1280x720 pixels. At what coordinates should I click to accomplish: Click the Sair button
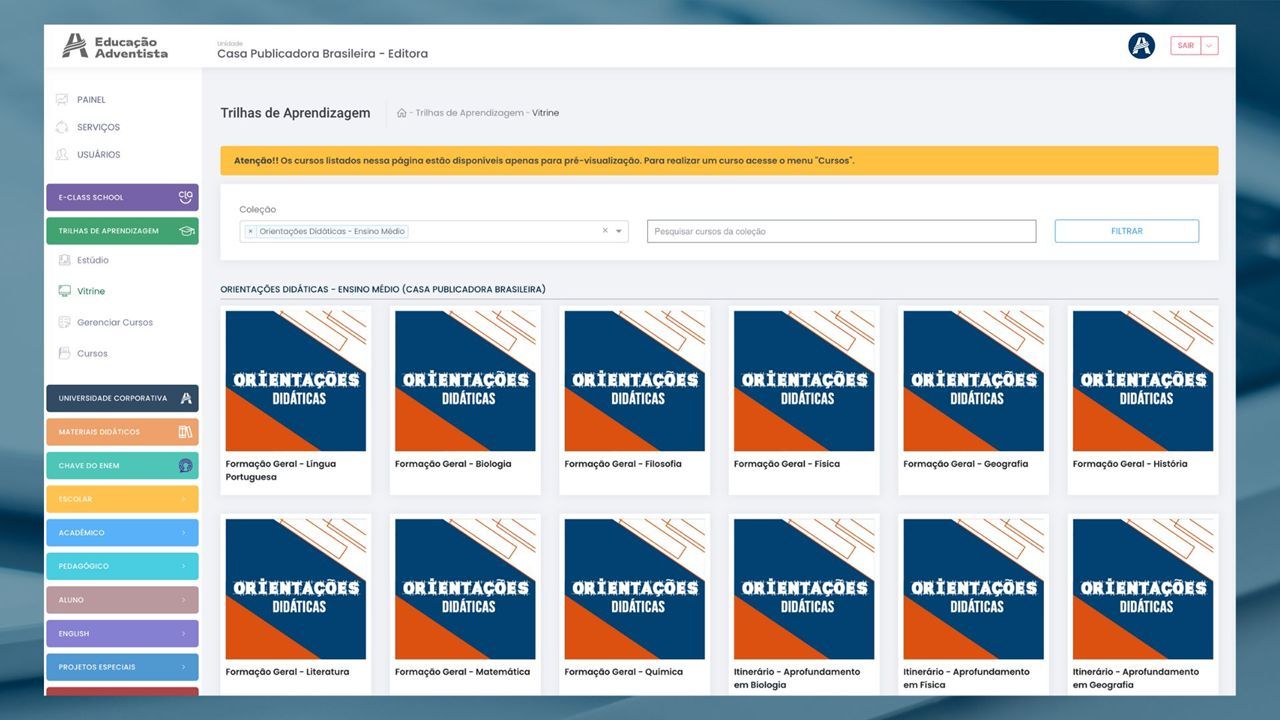(x=1185, y=46)
